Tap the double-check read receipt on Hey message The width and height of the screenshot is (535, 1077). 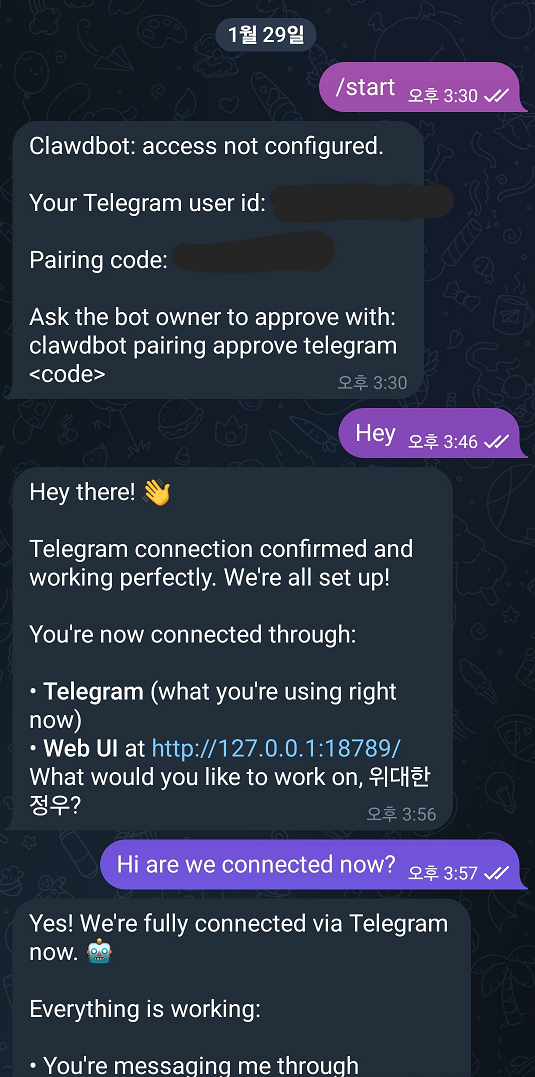pos(496,442)
